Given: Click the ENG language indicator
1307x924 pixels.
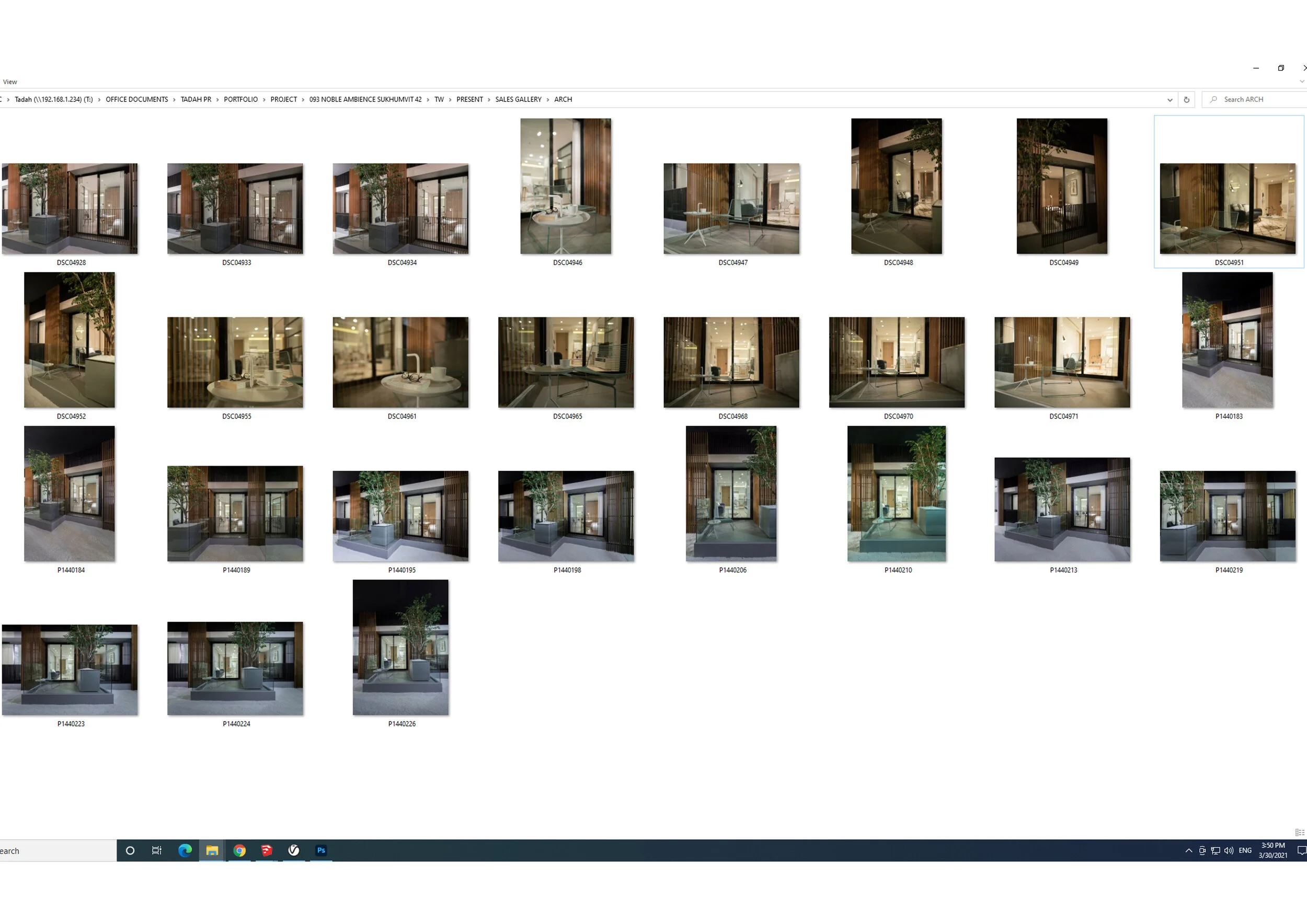Looking at the screenshot, I should [1245, 851].
